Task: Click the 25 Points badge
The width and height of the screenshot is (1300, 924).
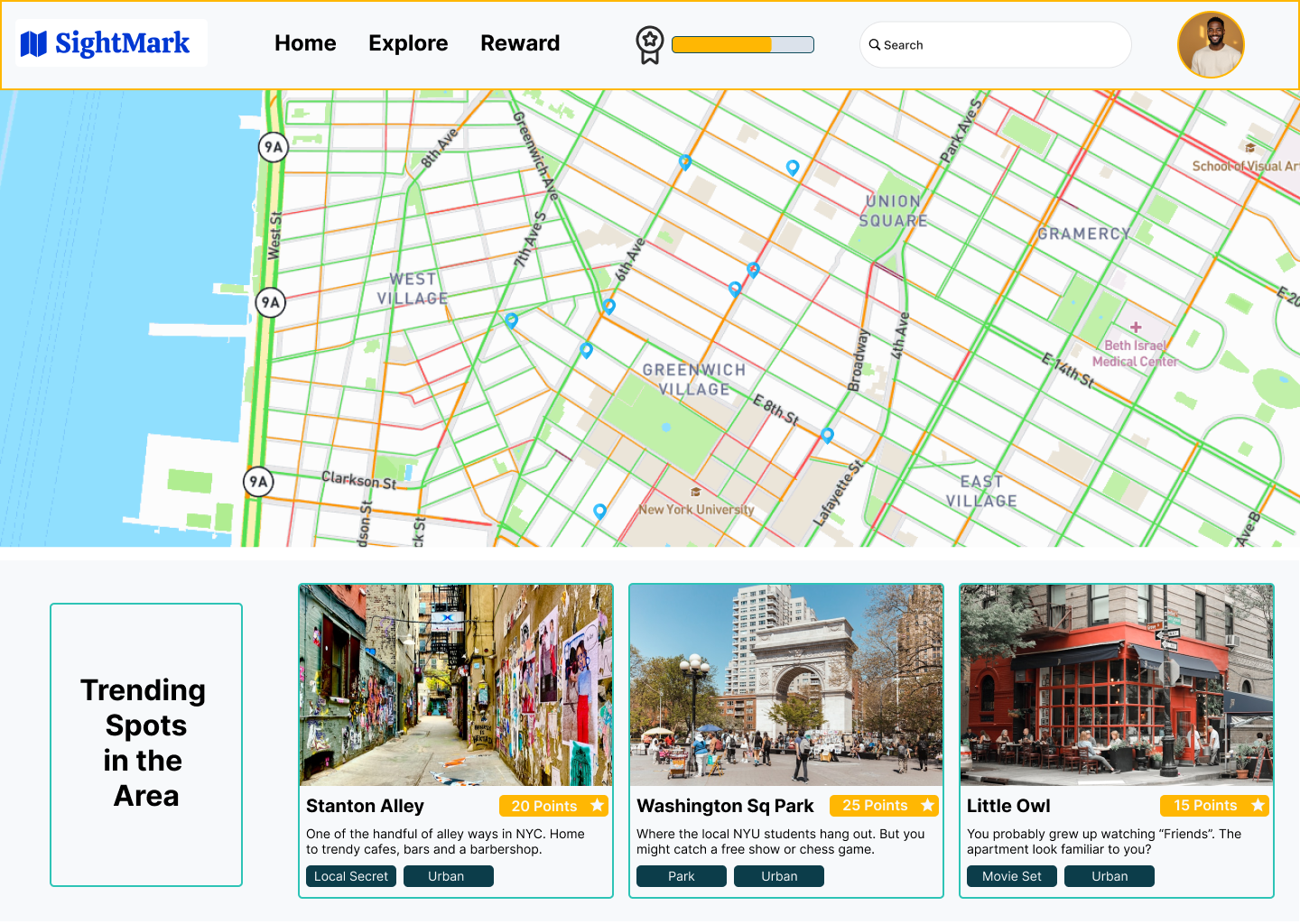Action: coord(885,806)
